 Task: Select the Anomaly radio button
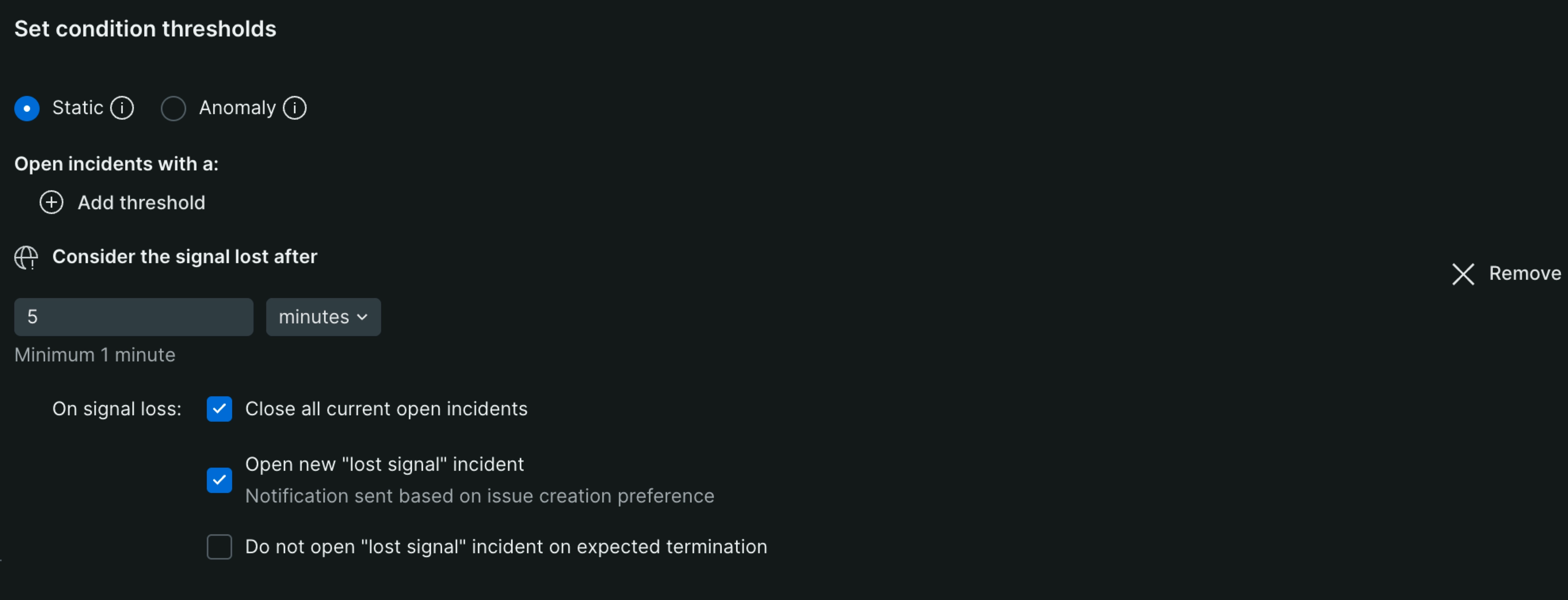point(174,109)
